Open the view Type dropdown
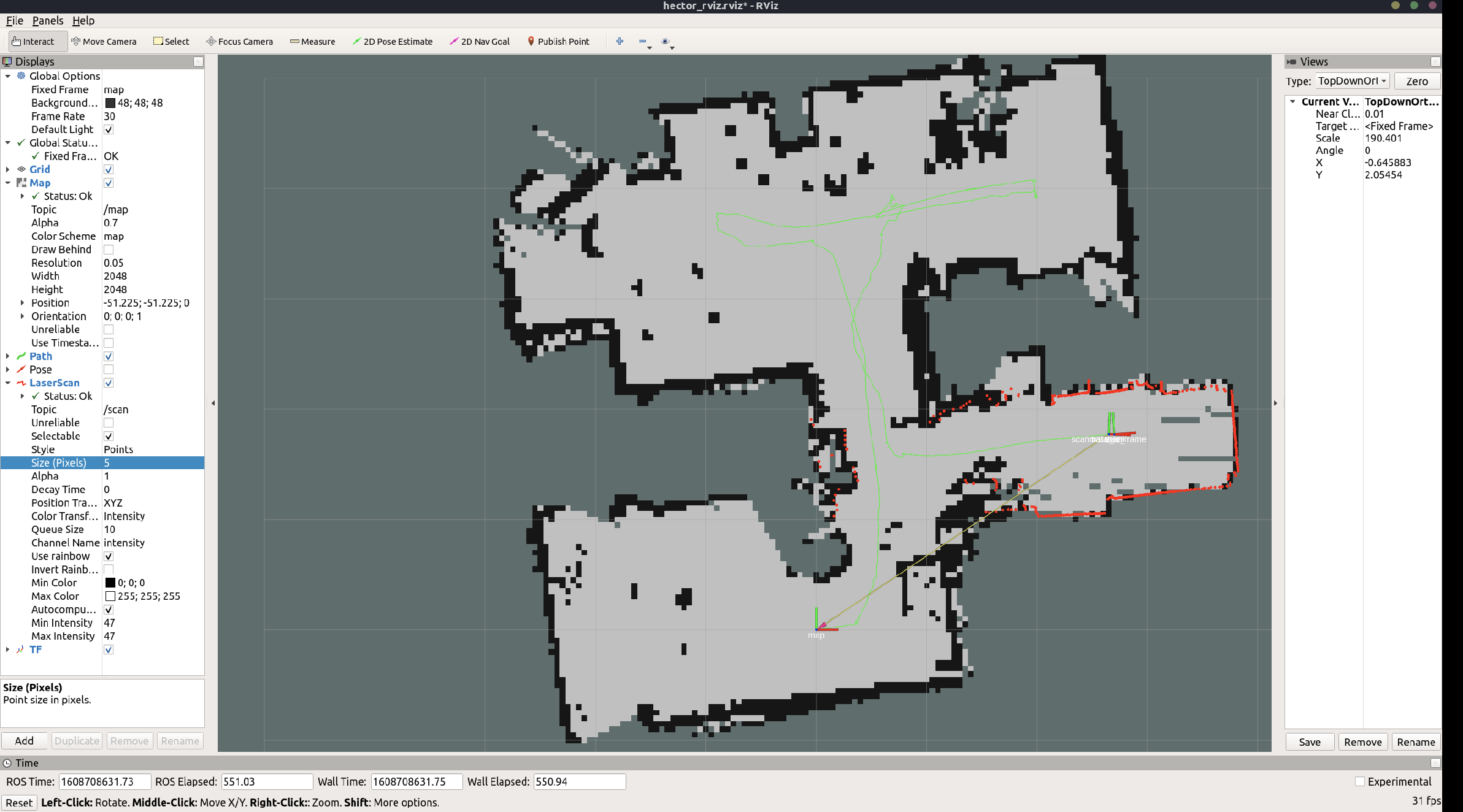Viewport: 1463px width, 812px height. click(1351, 81)
